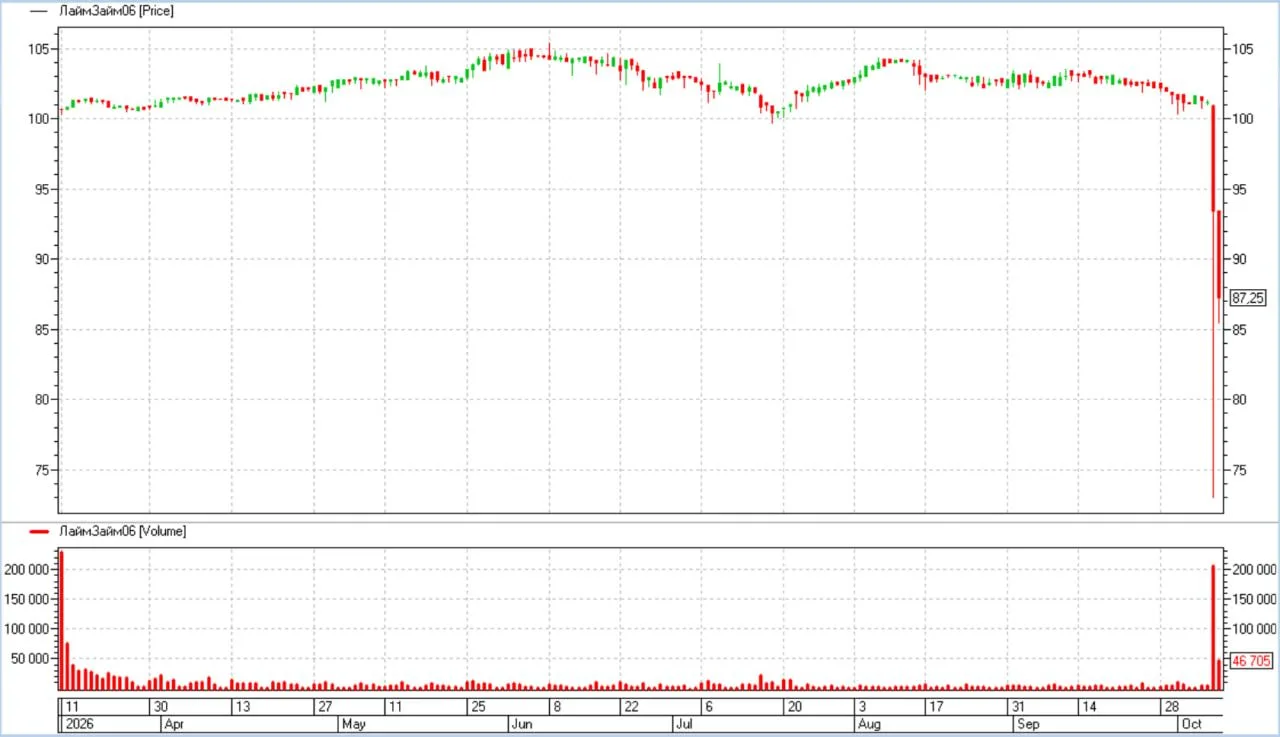Click the Jun month label on timeline

(x=521, y=724)
